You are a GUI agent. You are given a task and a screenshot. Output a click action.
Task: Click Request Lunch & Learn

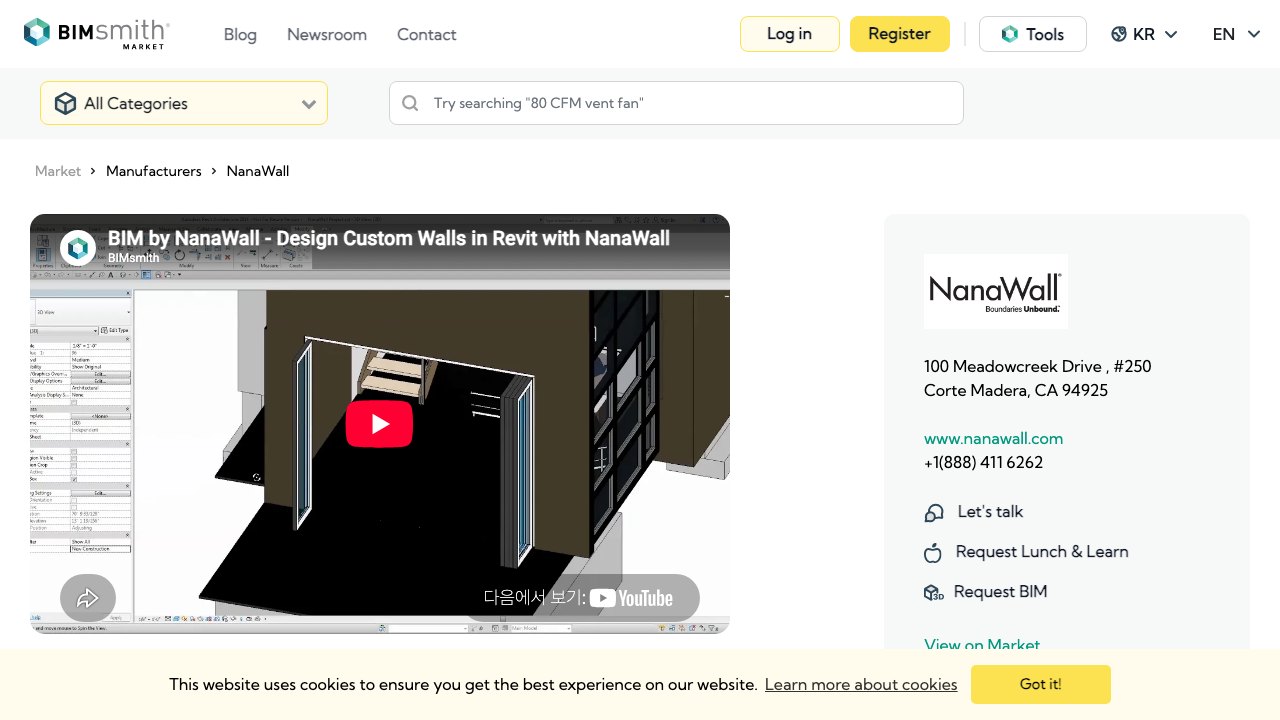point(1042,551)
